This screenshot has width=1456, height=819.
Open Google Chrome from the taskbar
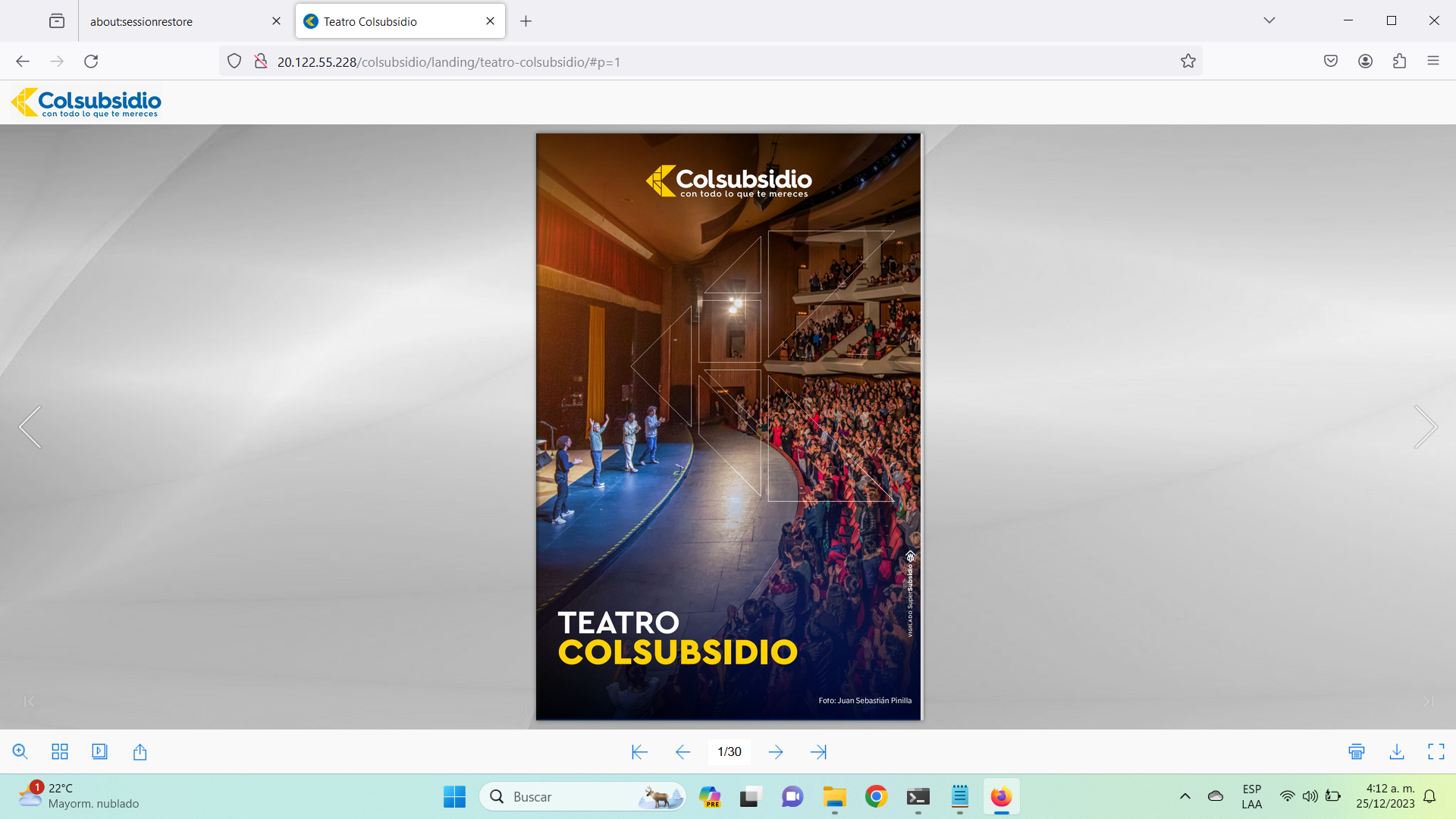pos(876,796)
